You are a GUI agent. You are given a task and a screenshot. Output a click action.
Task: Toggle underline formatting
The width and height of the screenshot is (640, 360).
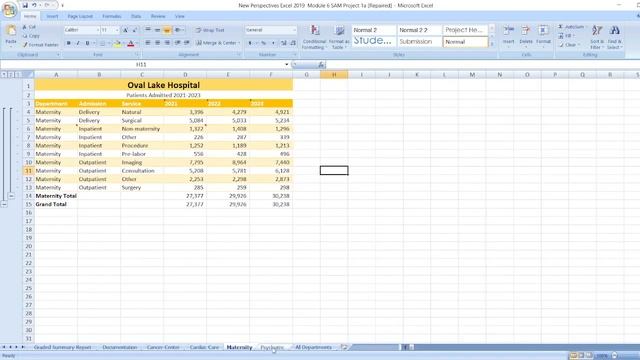click(x=87, y=43)
